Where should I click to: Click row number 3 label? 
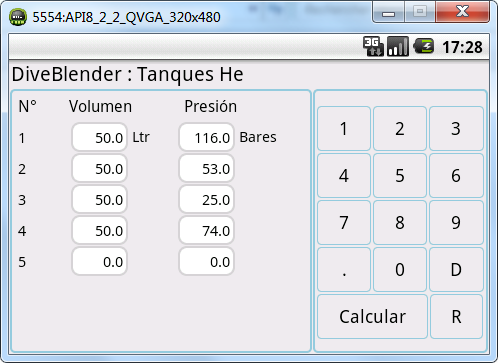[22, 200]
